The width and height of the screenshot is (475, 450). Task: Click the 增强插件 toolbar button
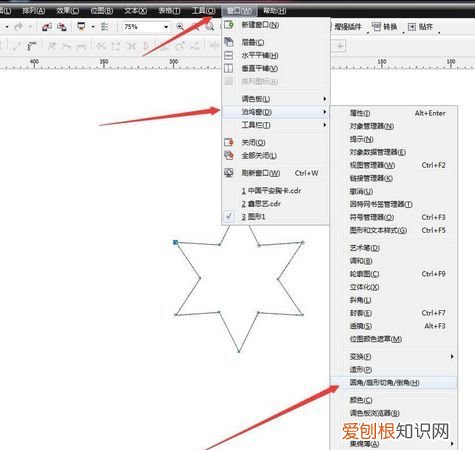point(348,27)
